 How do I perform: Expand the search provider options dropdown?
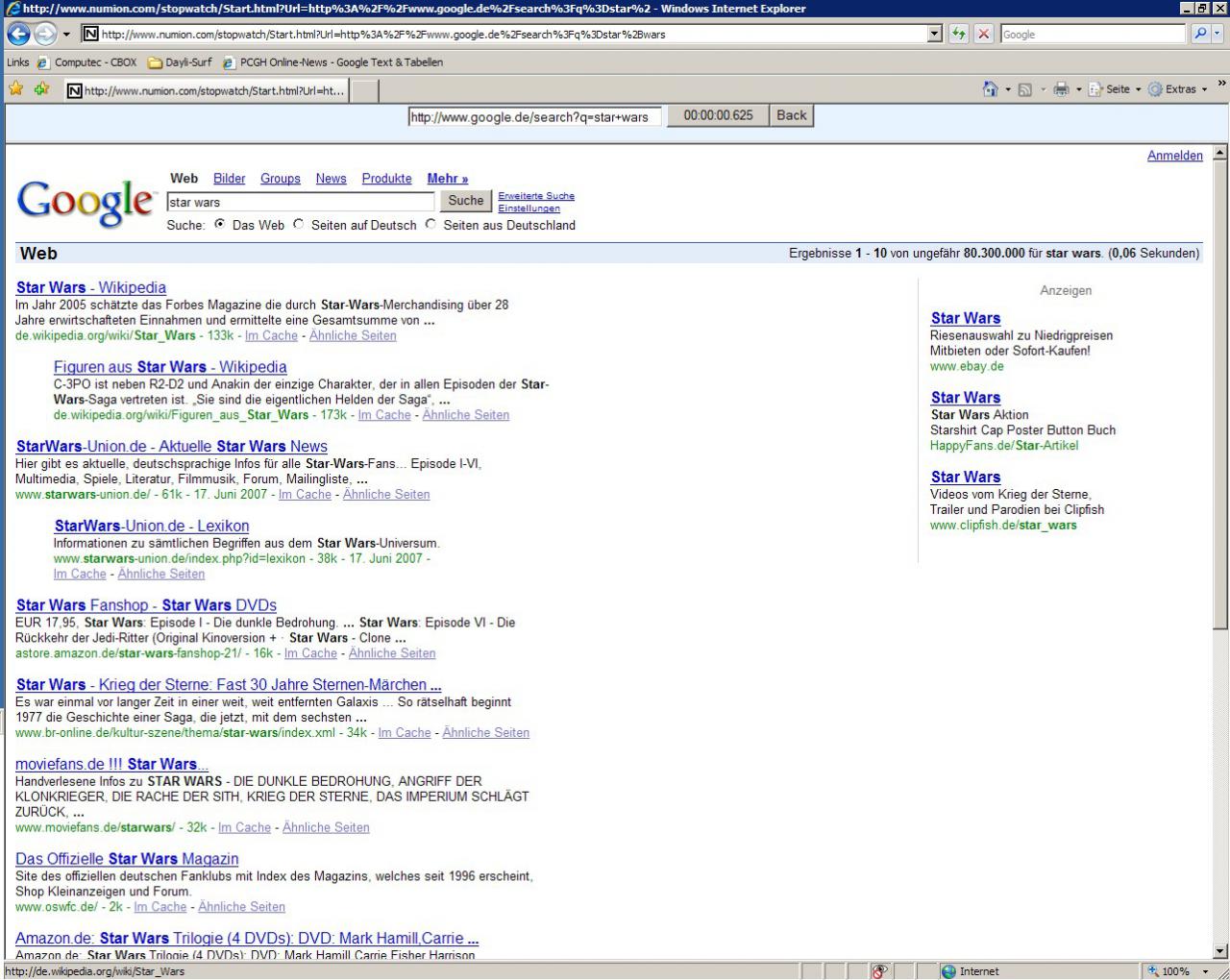point(1218,34)
